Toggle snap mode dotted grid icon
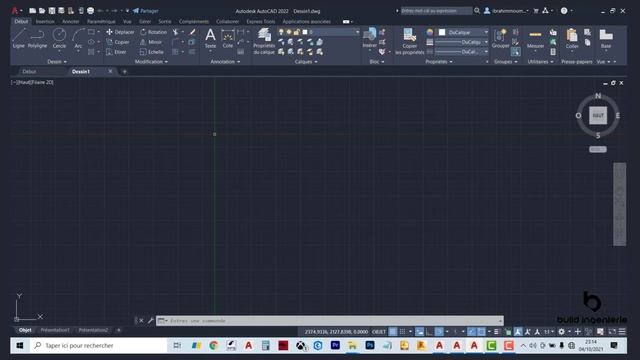The height and width of the screenshot is (360, 640). coord(402,332)
